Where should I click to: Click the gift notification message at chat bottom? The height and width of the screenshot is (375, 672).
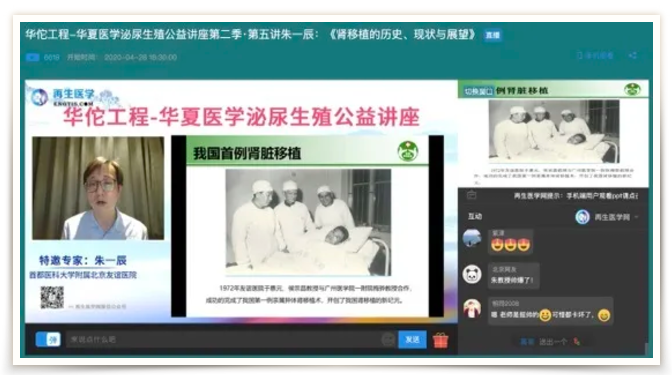tap(550, 342)
